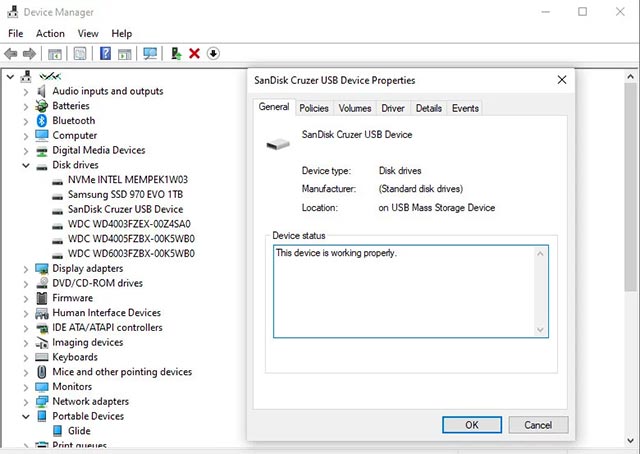640x454 pixels.
Task: Click the red X Uninstall device icon
Action: tap(194, 53)
